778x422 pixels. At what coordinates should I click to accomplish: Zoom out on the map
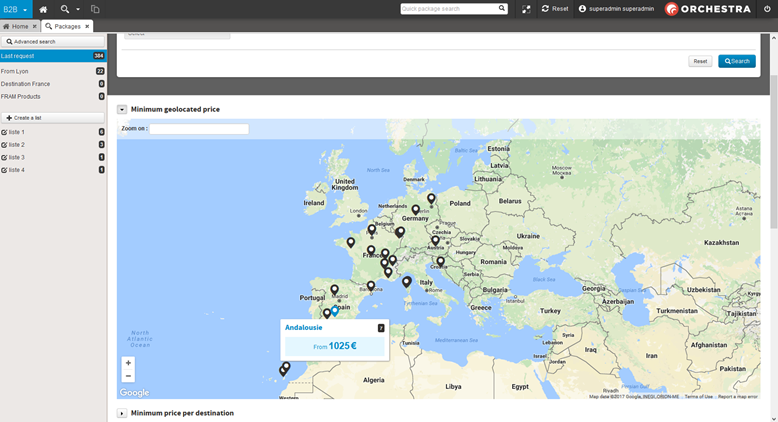pyautogui.click(x=128, y=376)
